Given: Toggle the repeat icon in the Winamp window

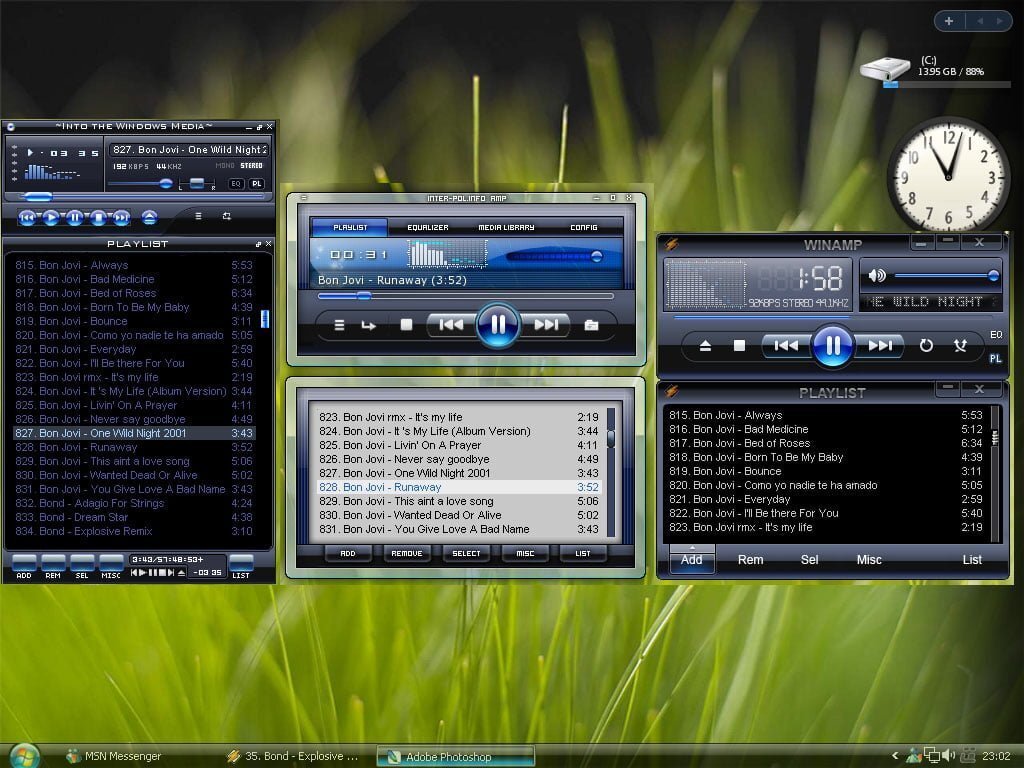Looking at the screenshot, I should click(x=926, y=345).
